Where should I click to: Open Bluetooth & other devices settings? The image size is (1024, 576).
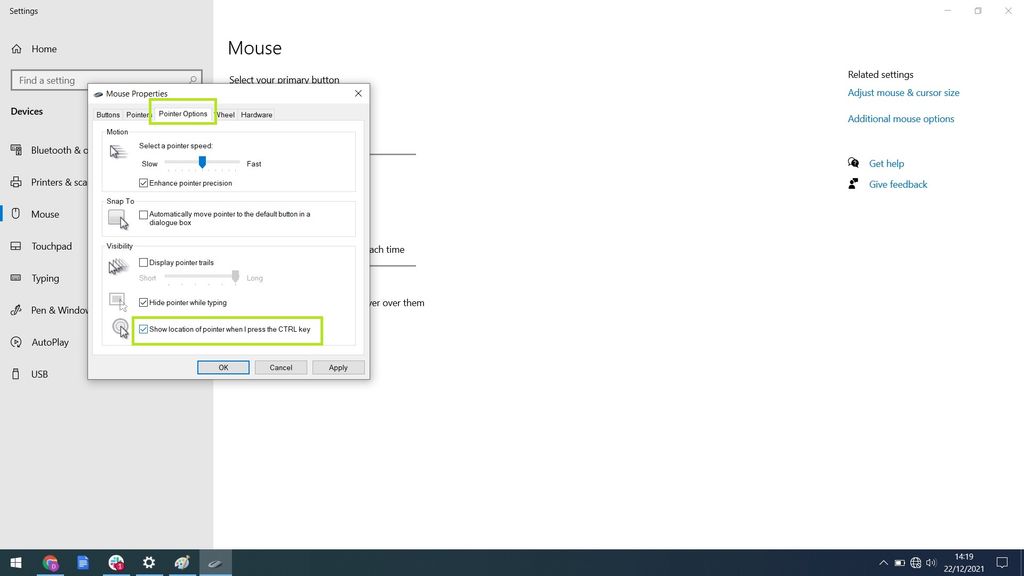pyautogui.click(x=50, y=149)
